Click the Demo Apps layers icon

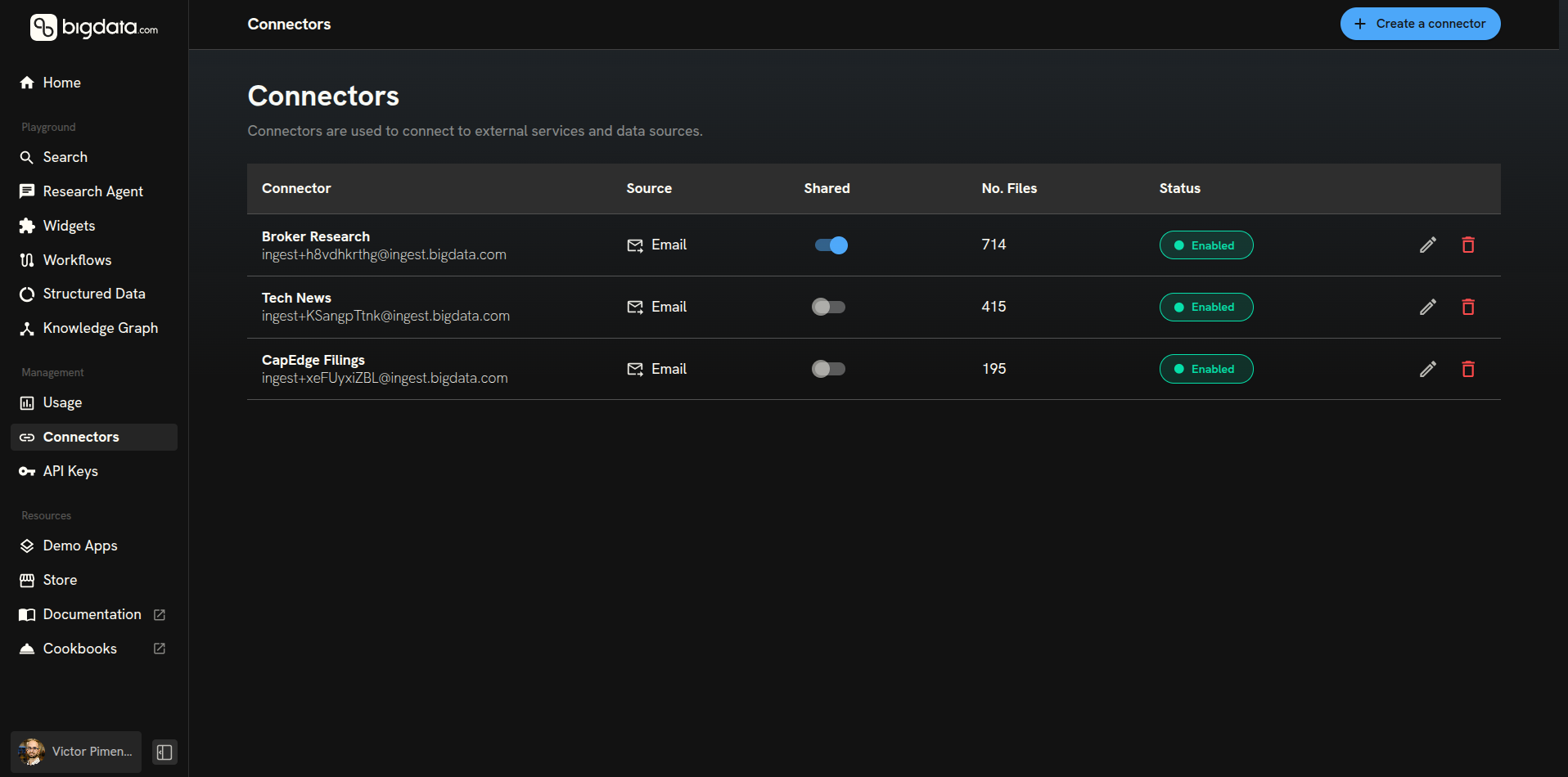tap(27, 546)
